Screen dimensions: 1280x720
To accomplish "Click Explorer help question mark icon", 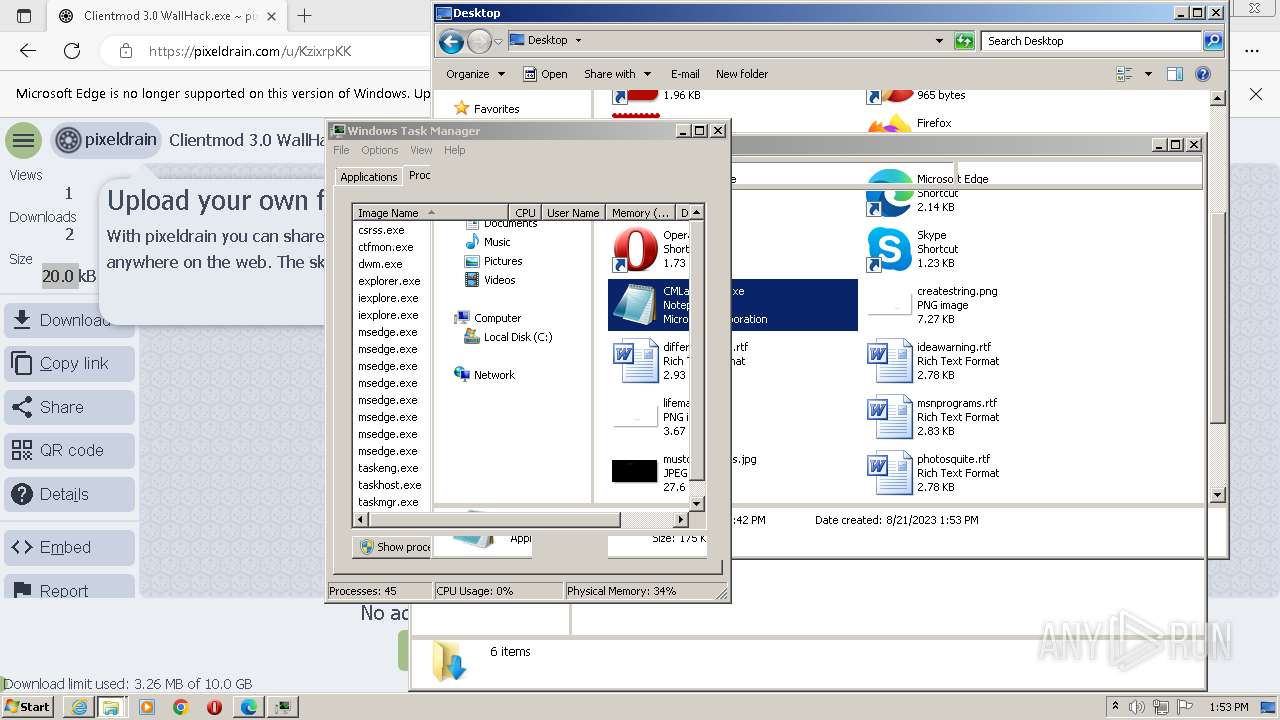I will coord(1203,74).
